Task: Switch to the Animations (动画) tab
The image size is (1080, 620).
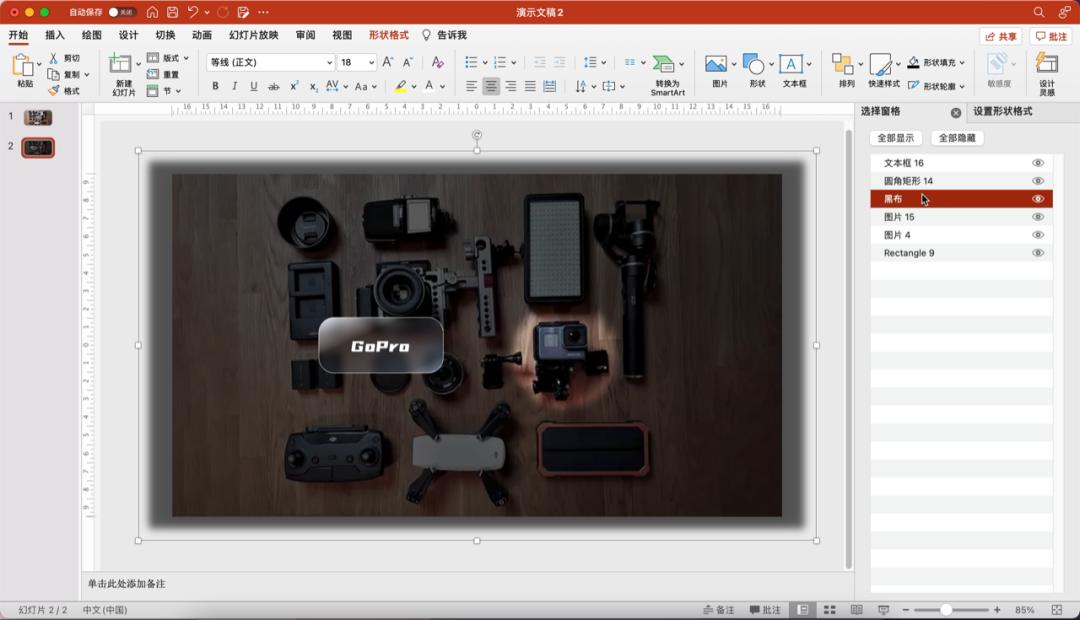Action: pyautogui.click(x=201, y=35)
